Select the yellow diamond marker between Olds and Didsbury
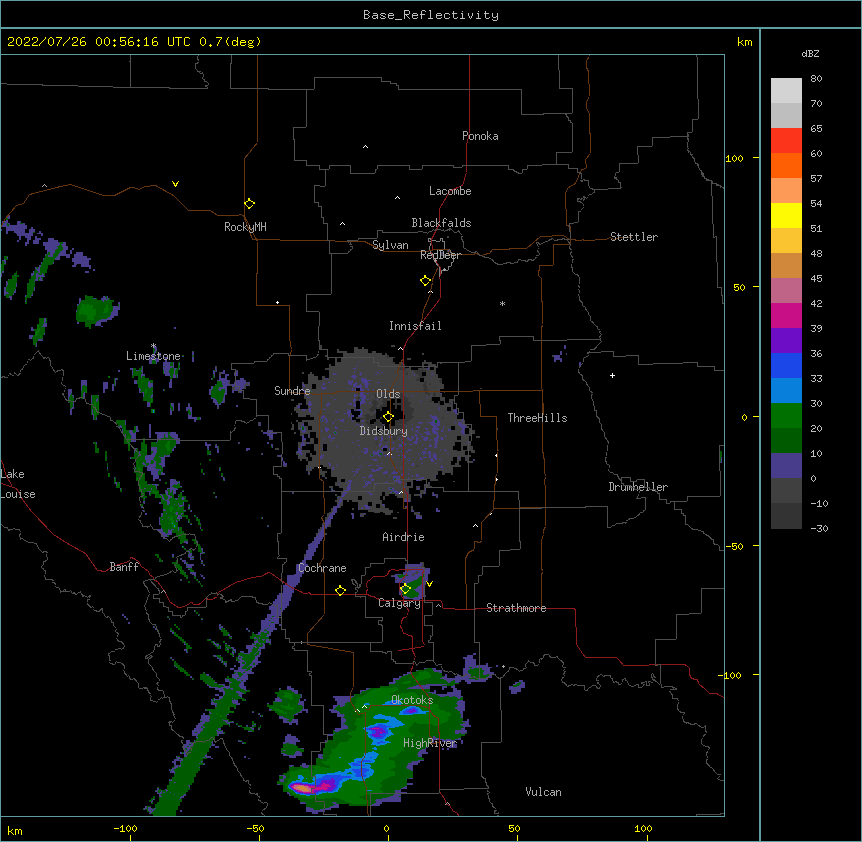 pyautogui.click(x=389, y=417)
